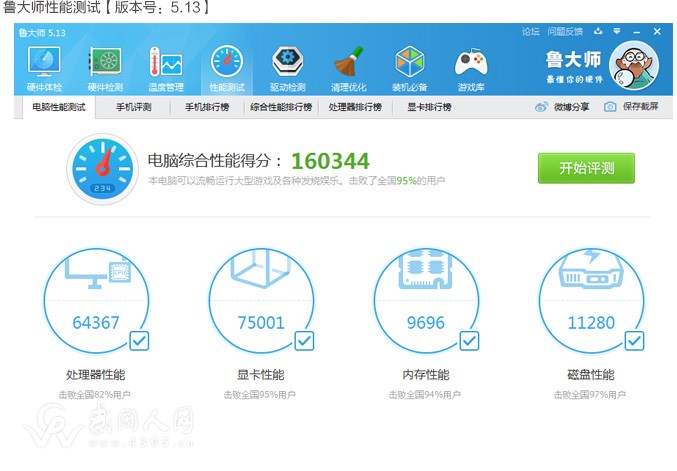Uncheck the 磁盘性能 checkbox
This screenshot has width=677, height=471.
pyautogui.click(x=634, y=341)
